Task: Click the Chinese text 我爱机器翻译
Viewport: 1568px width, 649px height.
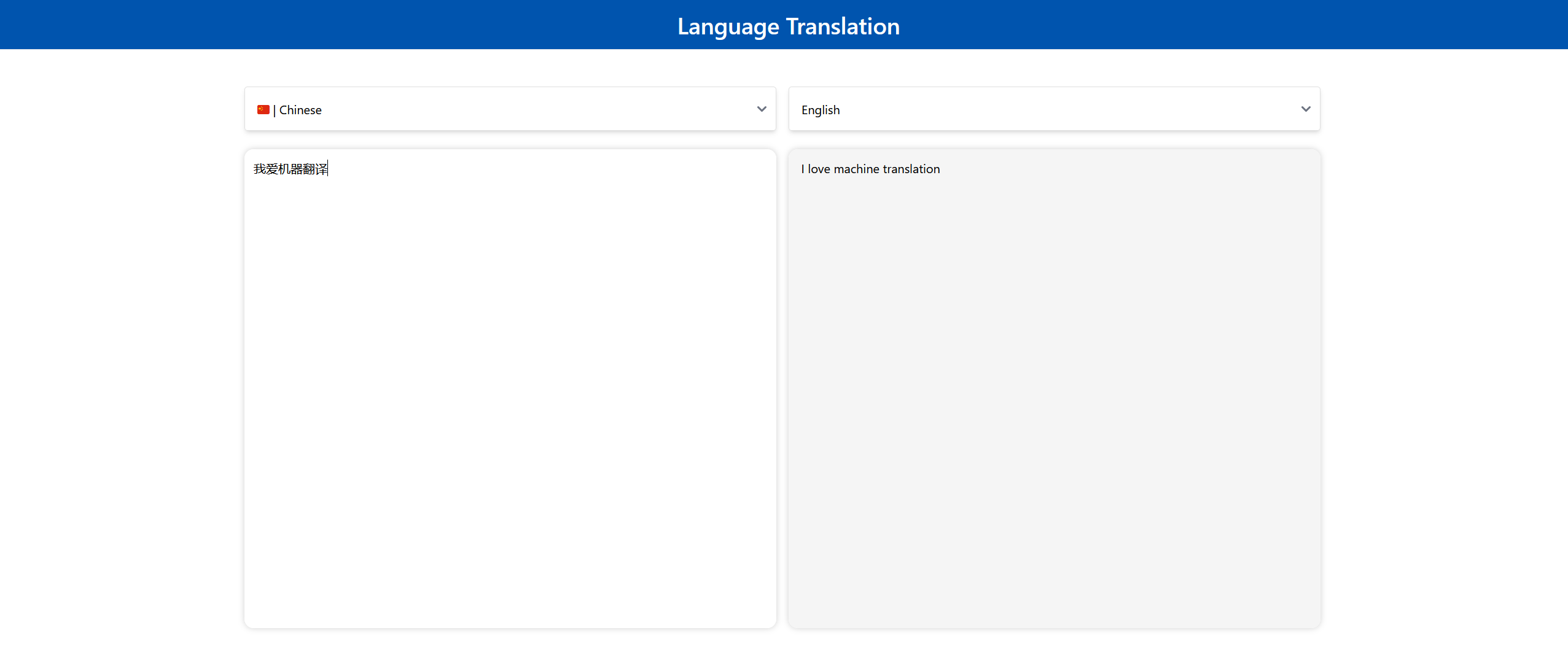Action: pyautogui.click(x=290, y=169)
